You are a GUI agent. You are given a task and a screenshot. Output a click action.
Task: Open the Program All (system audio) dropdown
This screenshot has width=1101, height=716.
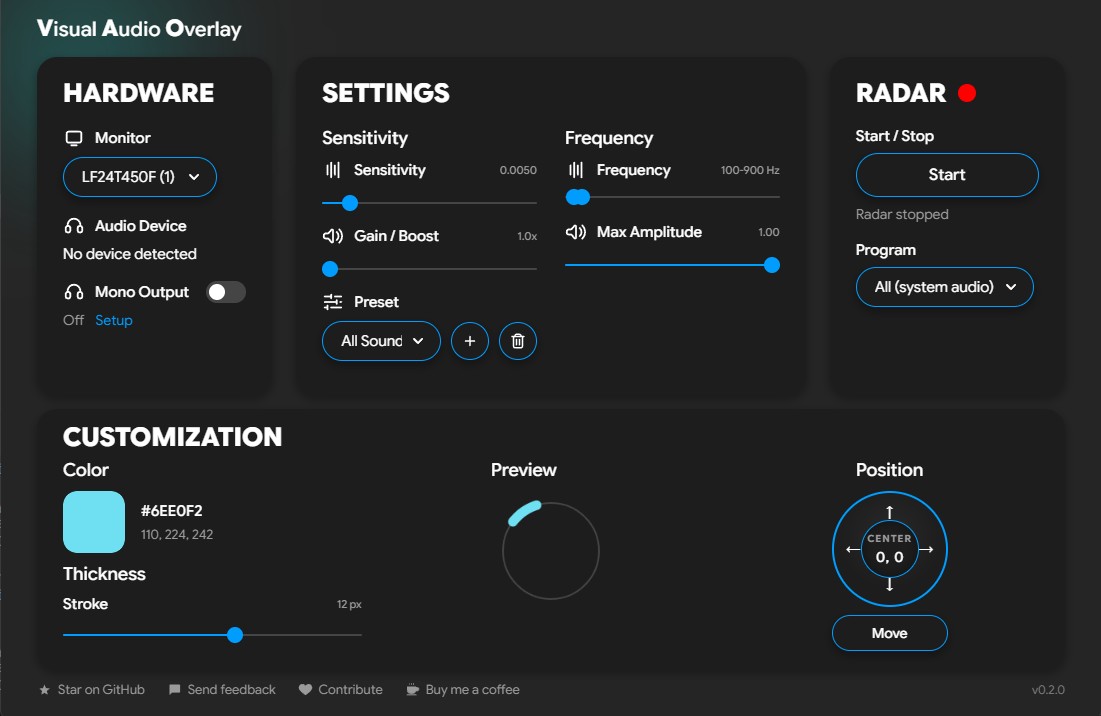944,286
